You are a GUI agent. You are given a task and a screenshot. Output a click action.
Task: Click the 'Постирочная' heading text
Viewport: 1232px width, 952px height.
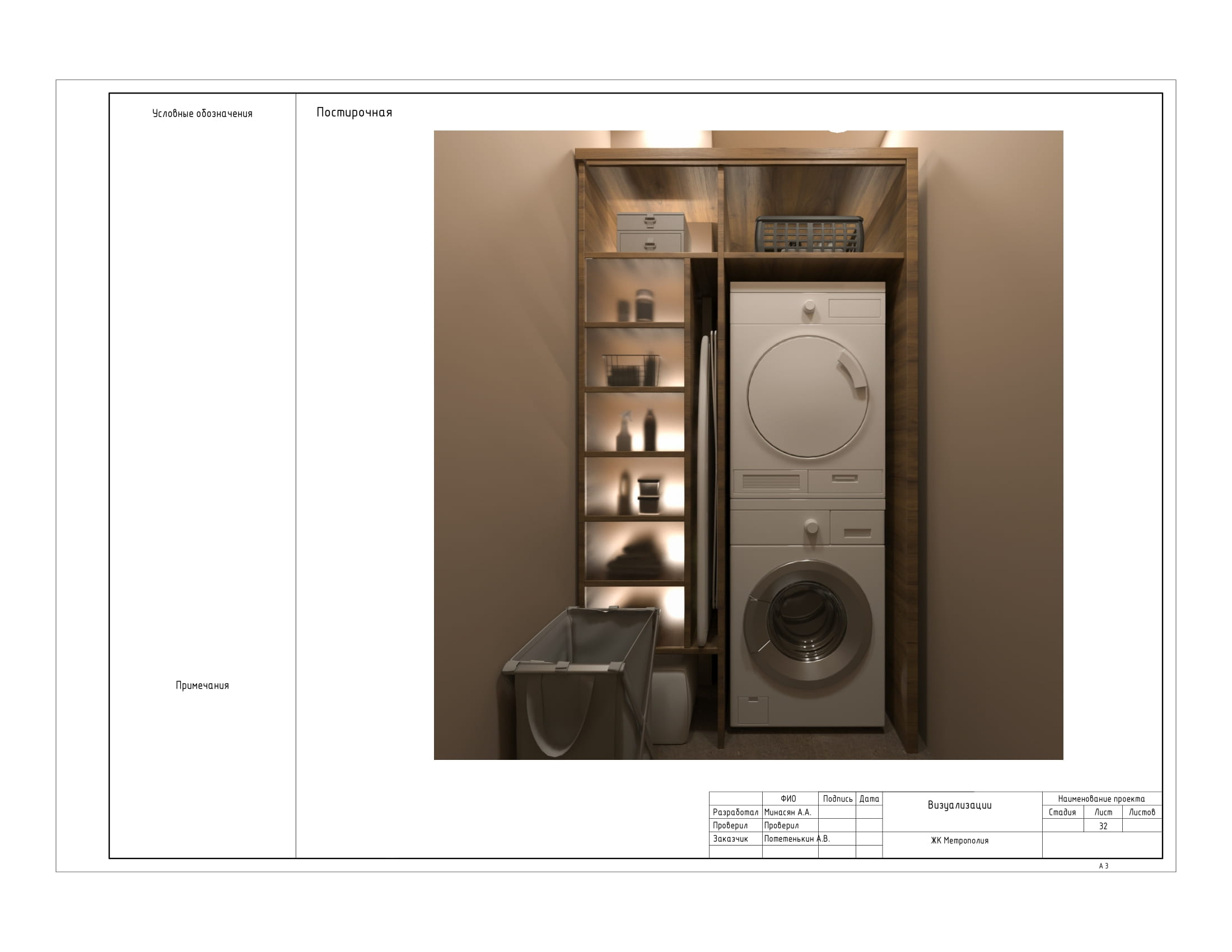(354, 112)
